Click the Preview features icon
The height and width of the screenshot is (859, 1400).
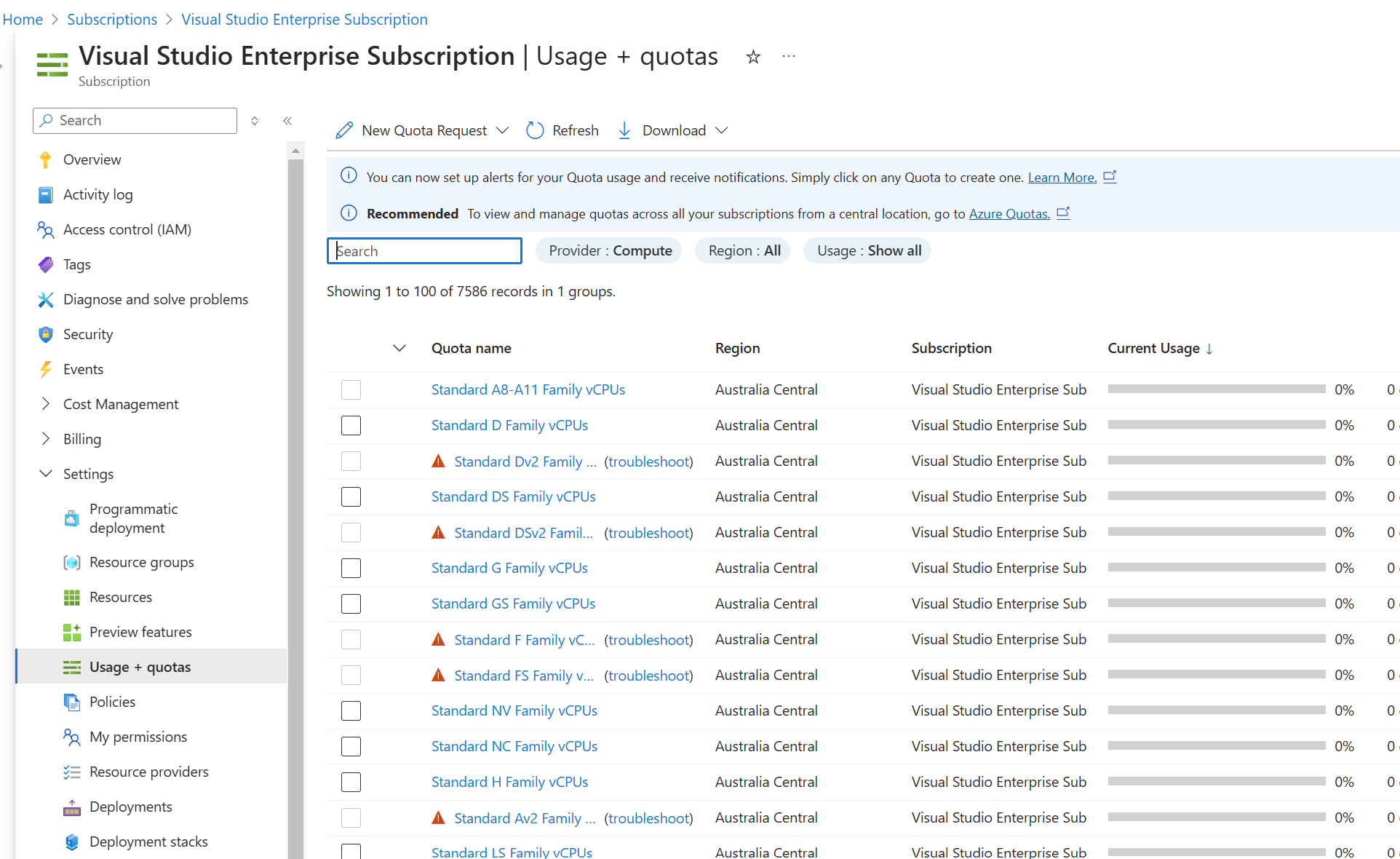point(71,632)
